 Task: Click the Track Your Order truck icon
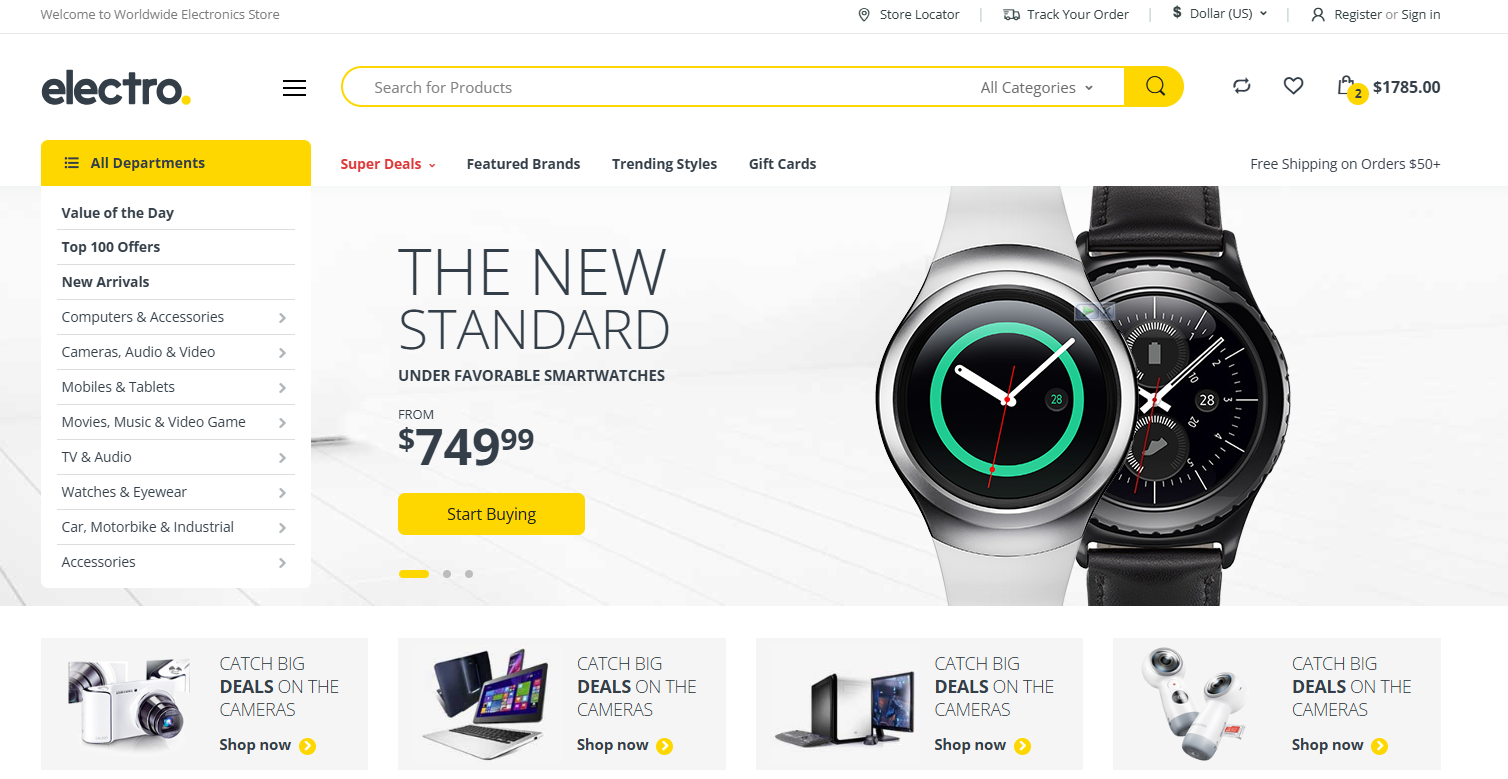click(1011, 14)
